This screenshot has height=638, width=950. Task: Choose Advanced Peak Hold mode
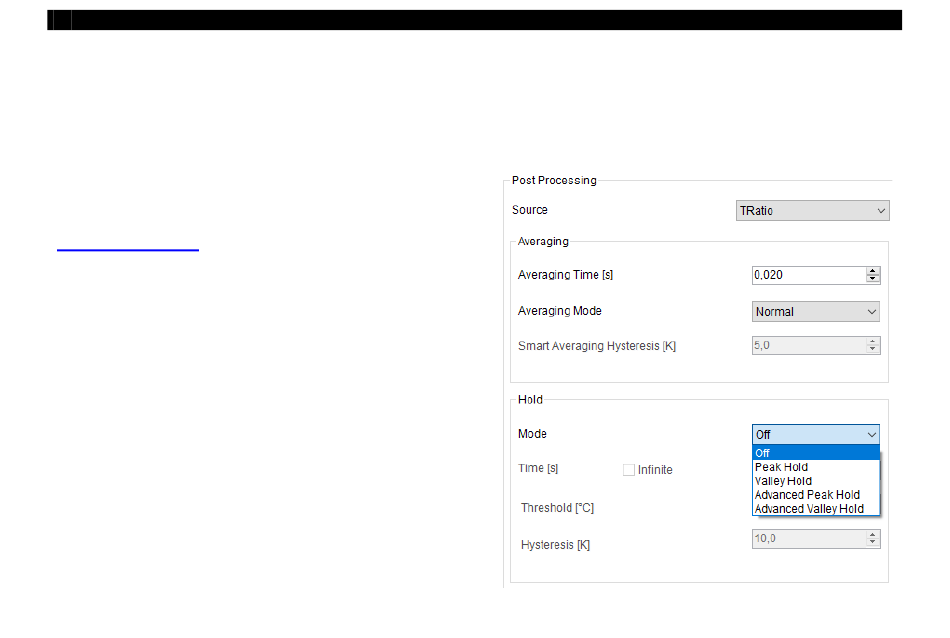tap(815, 495)
